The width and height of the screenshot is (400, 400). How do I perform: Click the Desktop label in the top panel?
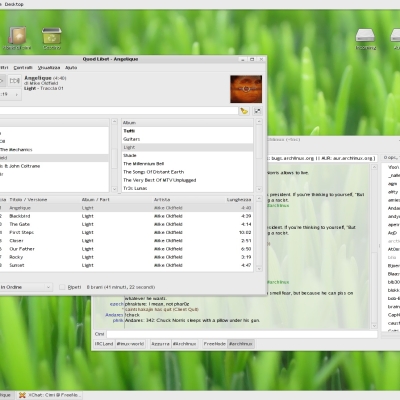click(14, 4)
